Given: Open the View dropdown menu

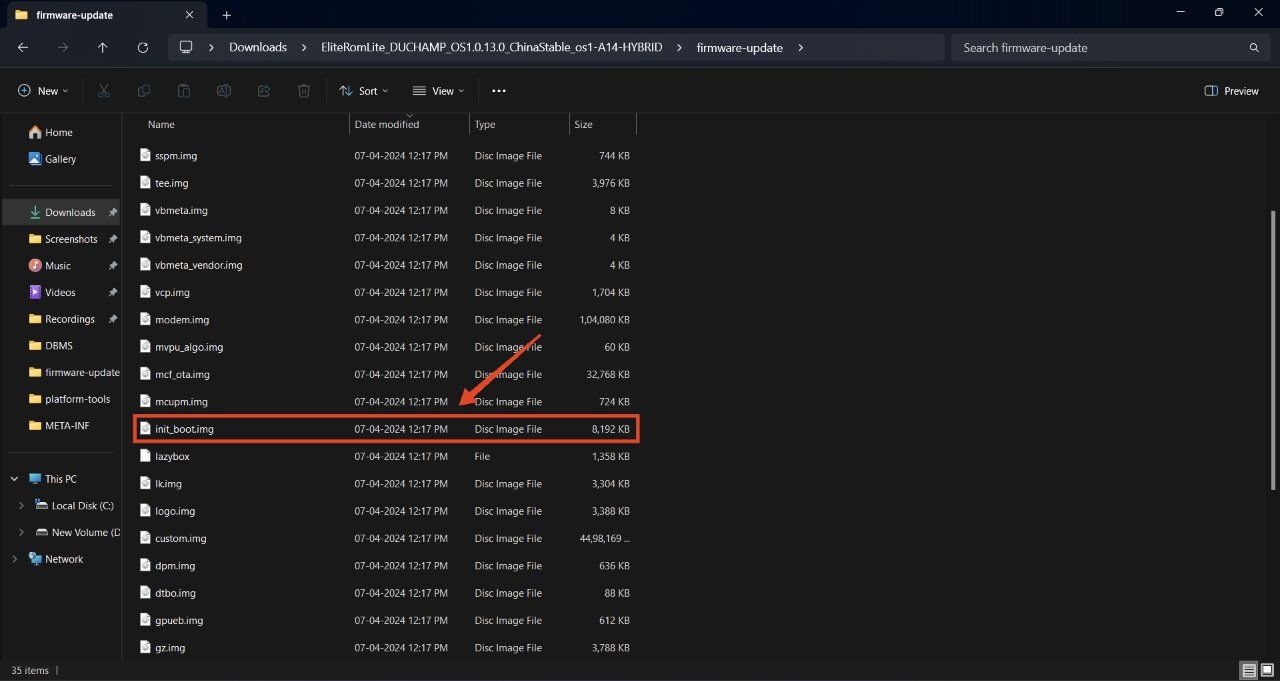Looking at the screenshot, I should pyautogui.click(x=439, y=91).
